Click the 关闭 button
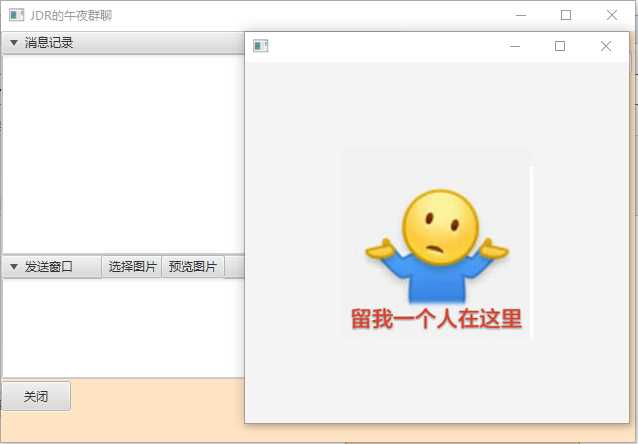638x444 pixels. [36, 396]
